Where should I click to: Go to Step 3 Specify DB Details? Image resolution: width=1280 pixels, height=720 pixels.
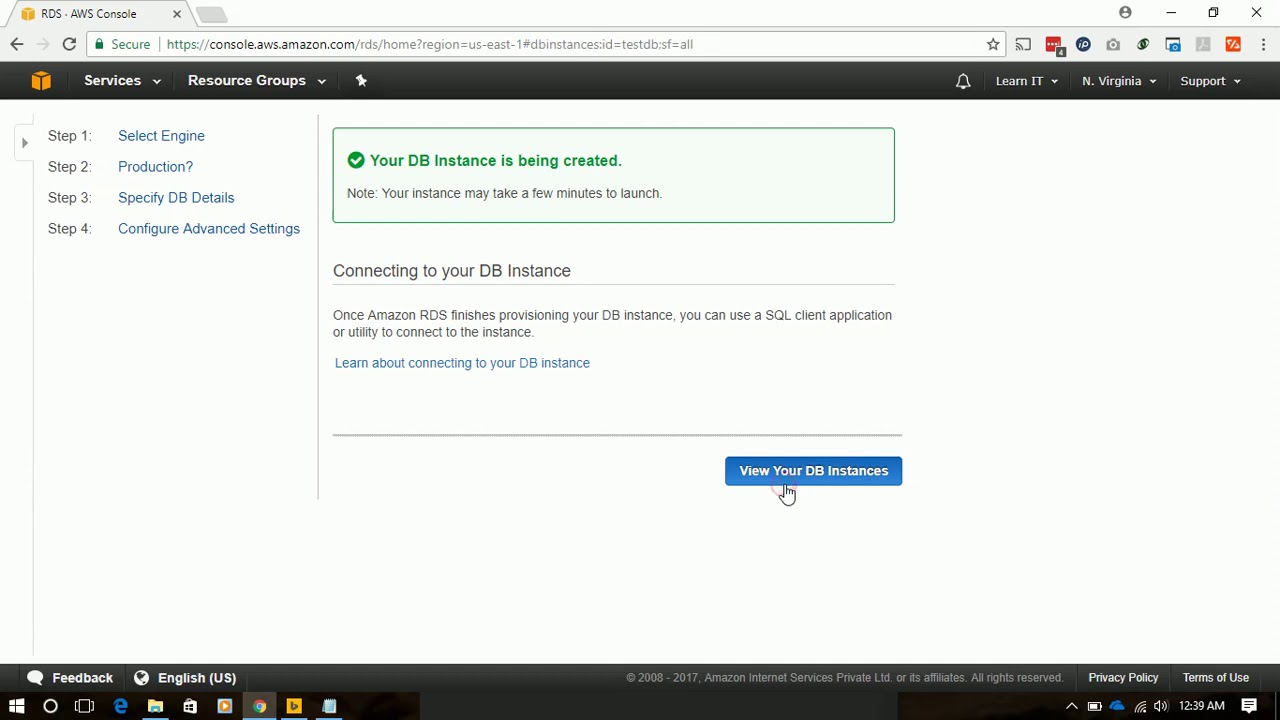click(176, 198)
